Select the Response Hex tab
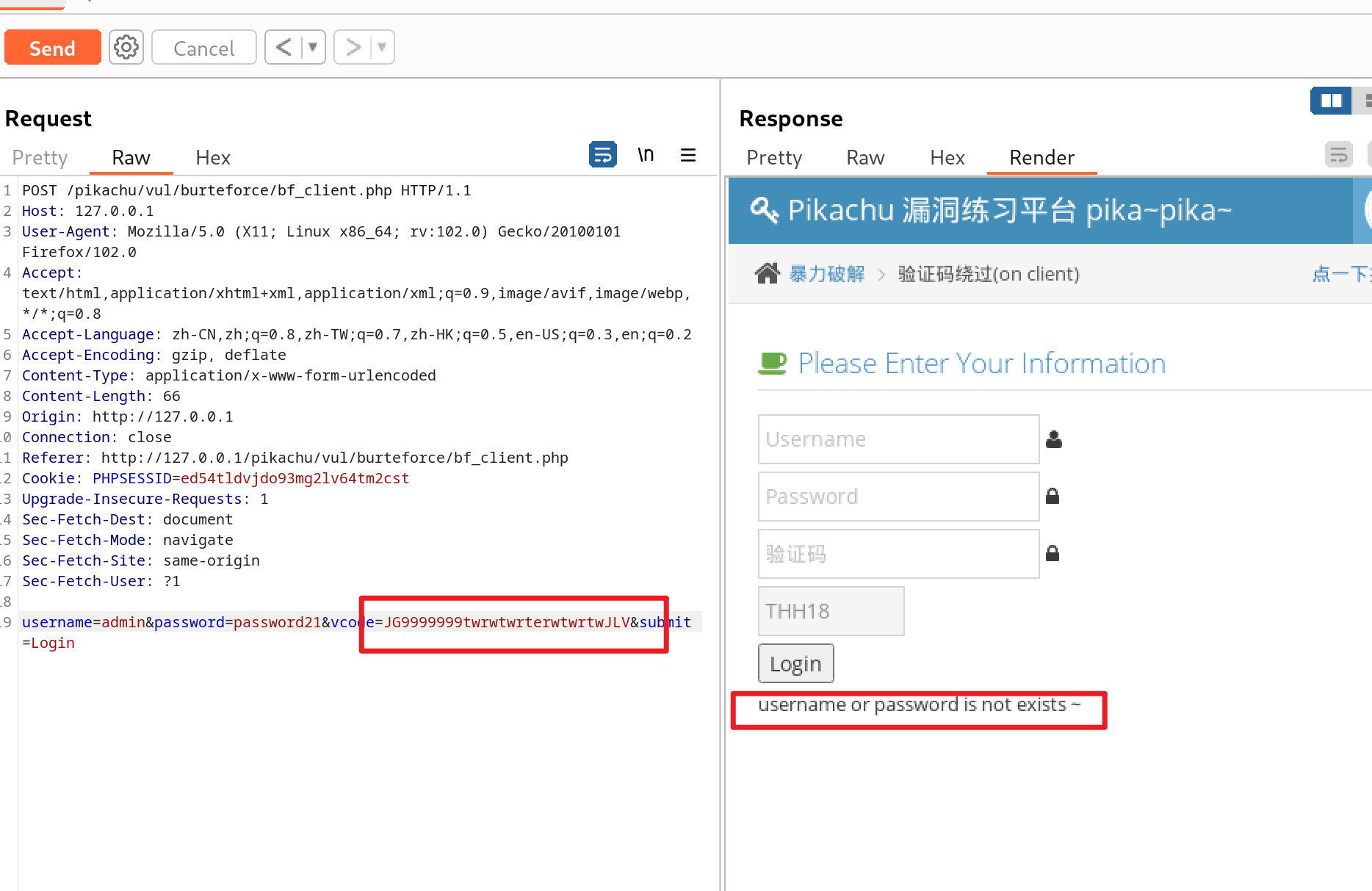Screen dimensions: 1372x891 [x=947, y=157]
